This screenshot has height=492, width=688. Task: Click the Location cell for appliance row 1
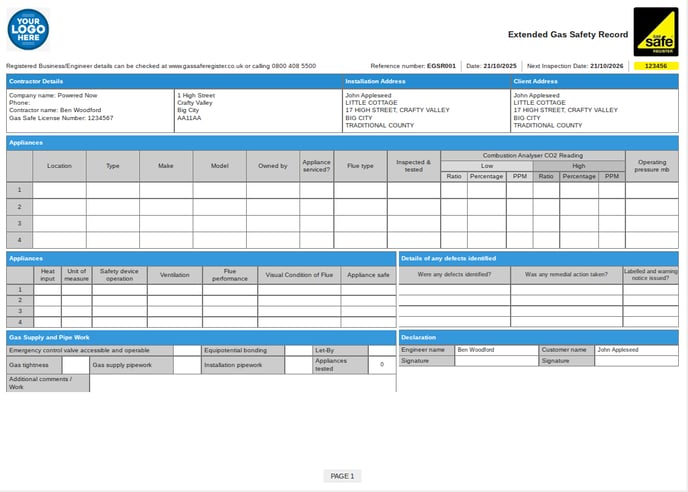pos(59,189)
